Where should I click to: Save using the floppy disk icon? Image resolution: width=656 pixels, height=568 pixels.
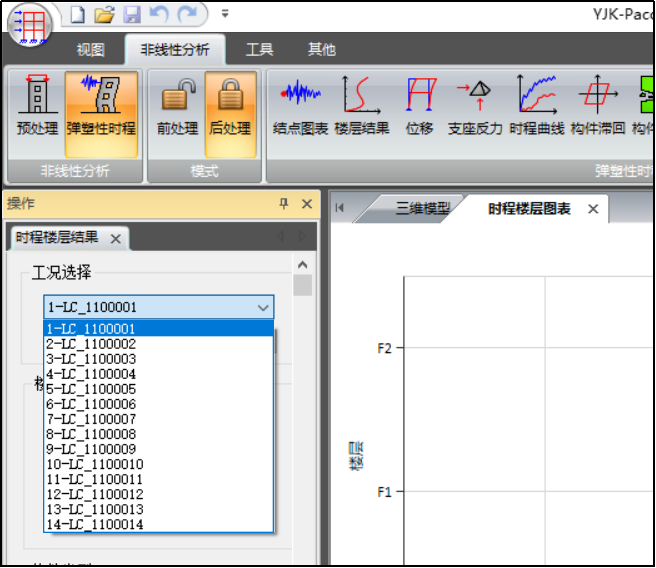click(x=132, y=15)
